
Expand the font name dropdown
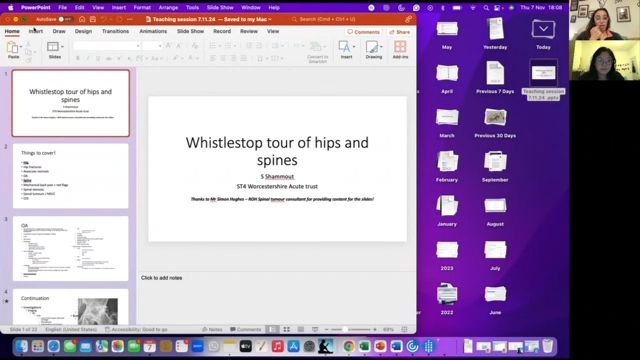tap(138, 46)
